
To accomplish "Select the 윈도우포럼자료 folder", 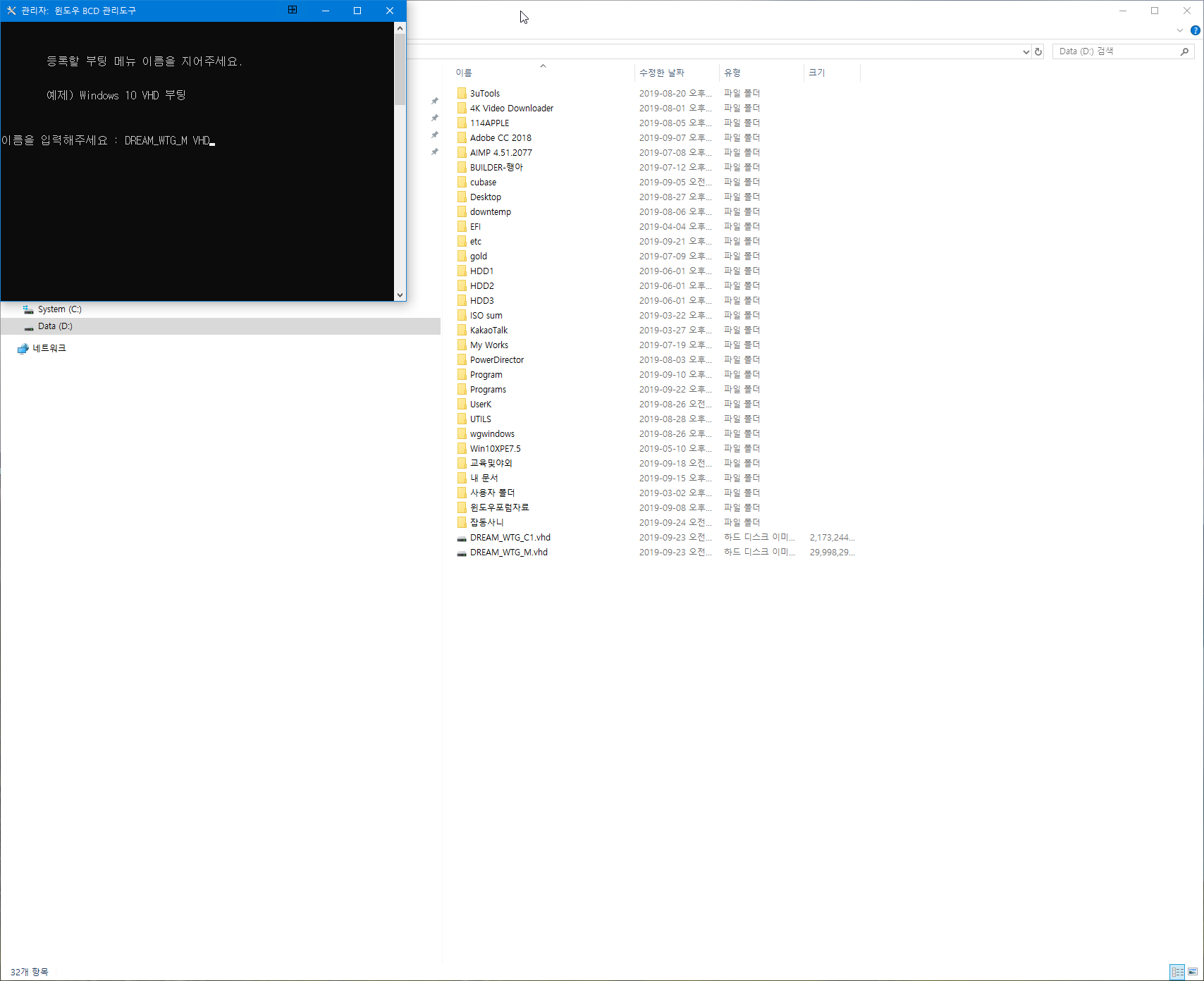I will coord(500,507).
